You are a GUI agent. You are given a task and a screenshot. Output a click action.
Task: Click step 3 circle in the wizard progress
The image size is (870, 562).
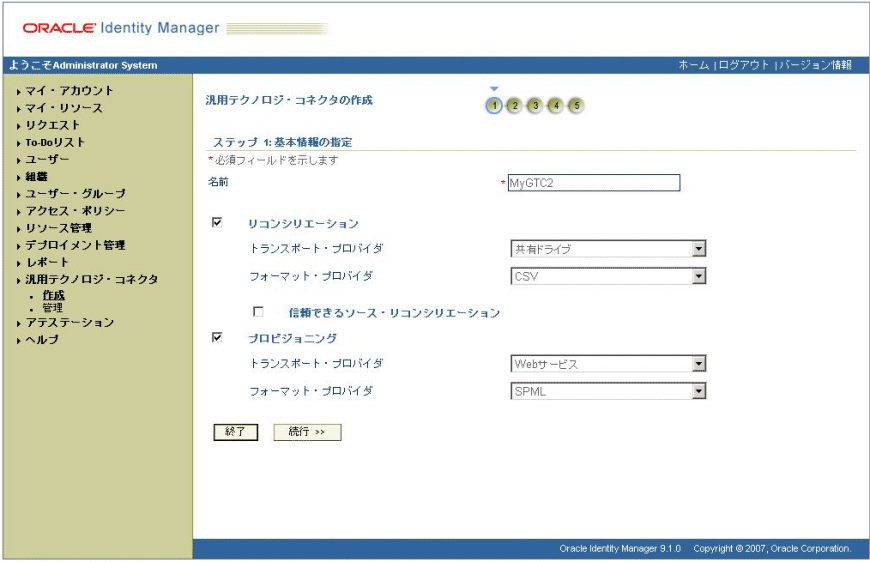tap(535, 105)
